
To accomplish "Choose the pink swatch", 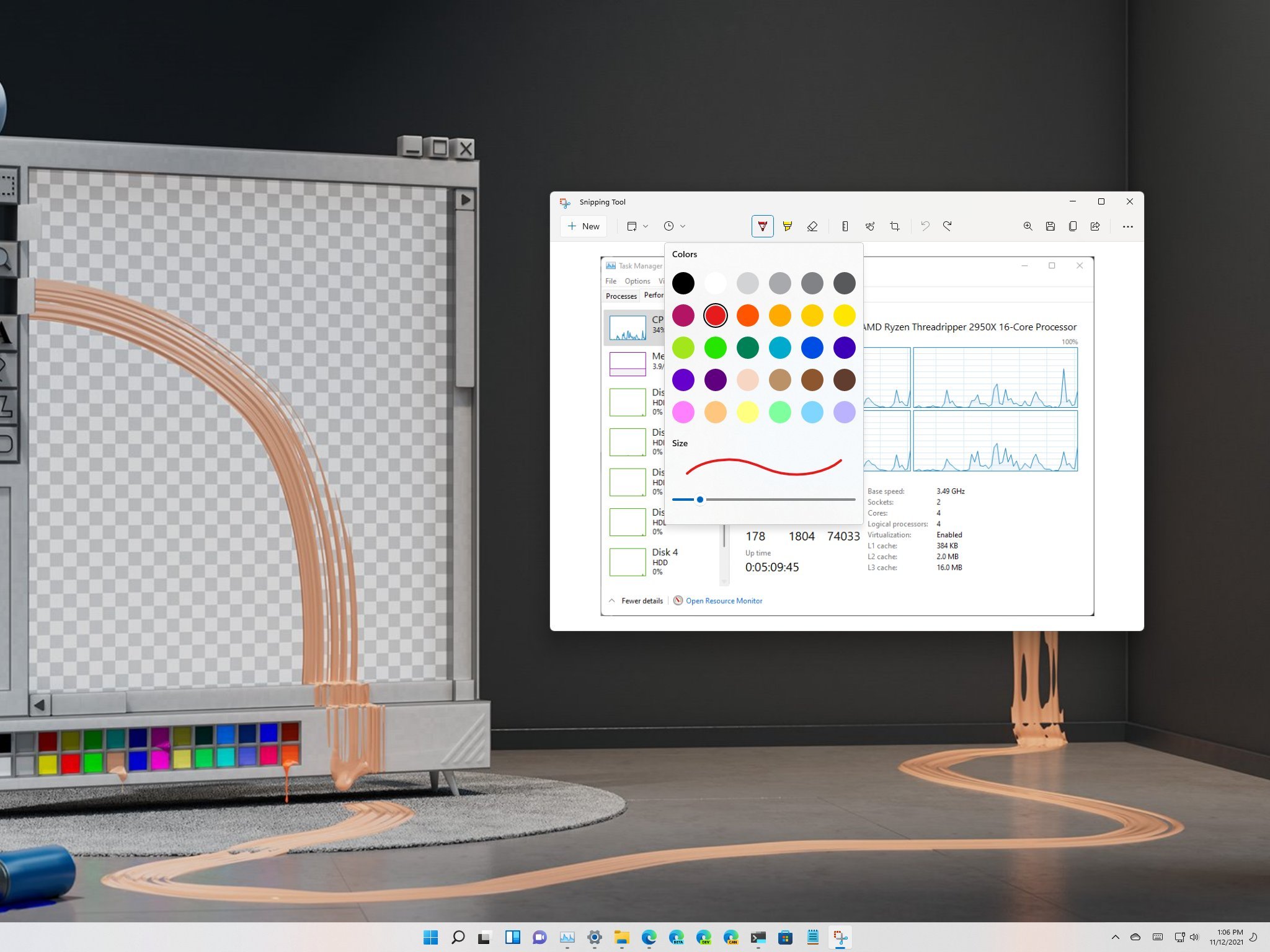I will click(683, 412).
